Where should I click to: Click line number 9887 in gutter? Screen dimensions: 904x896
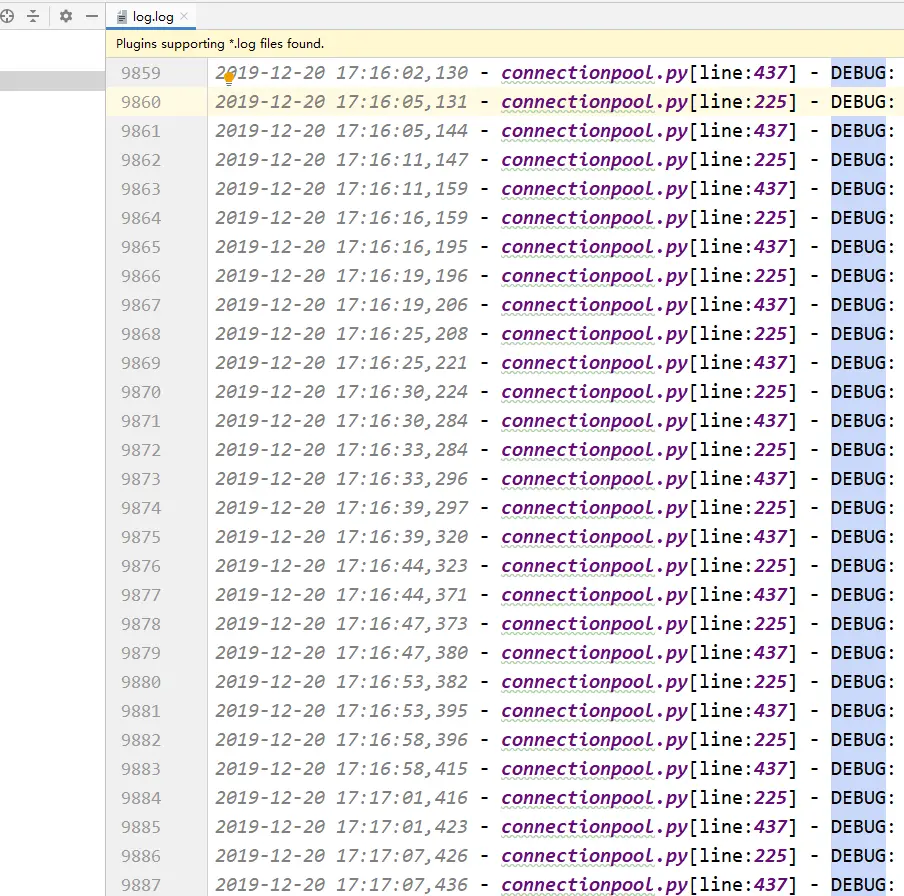[x=141, y=885]
